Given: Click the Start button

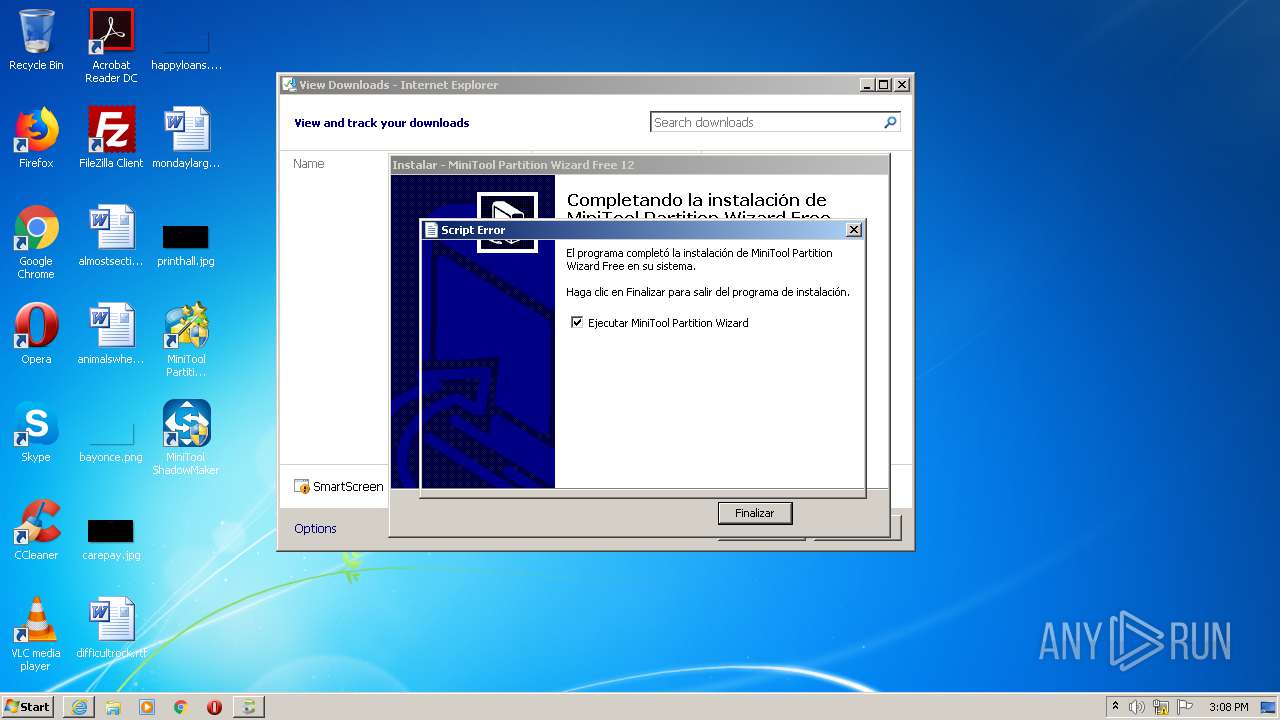Looking at the screenshot, I should tap(28, 707).
